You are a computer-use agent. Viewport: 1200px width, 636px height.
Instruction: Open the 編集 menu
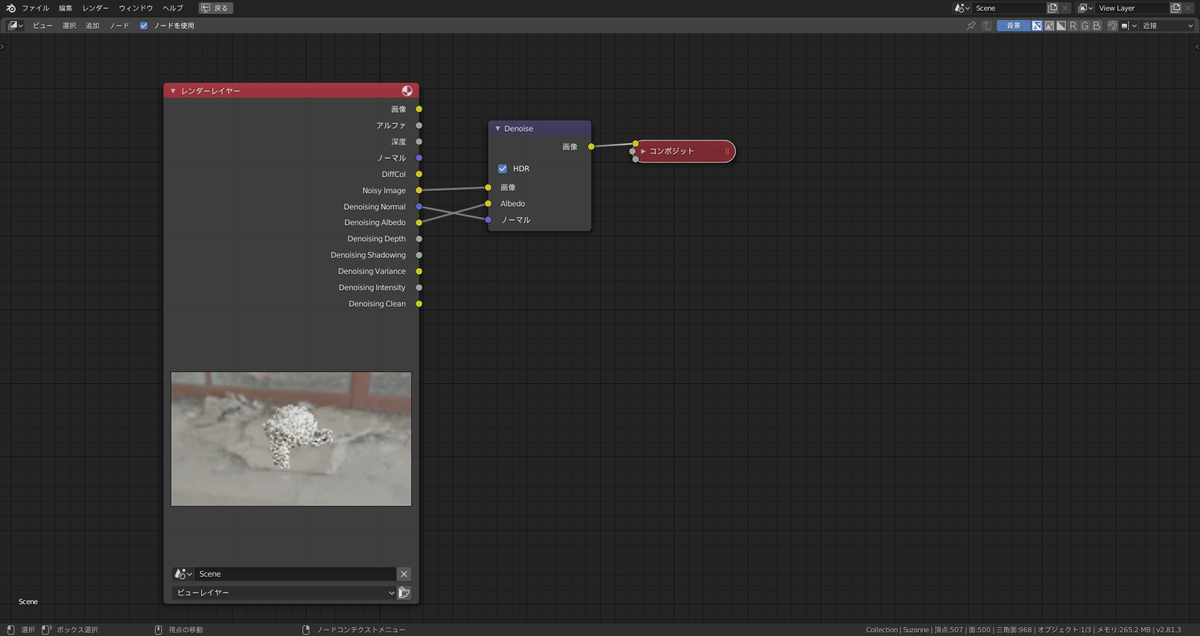[x=65, y=7]
